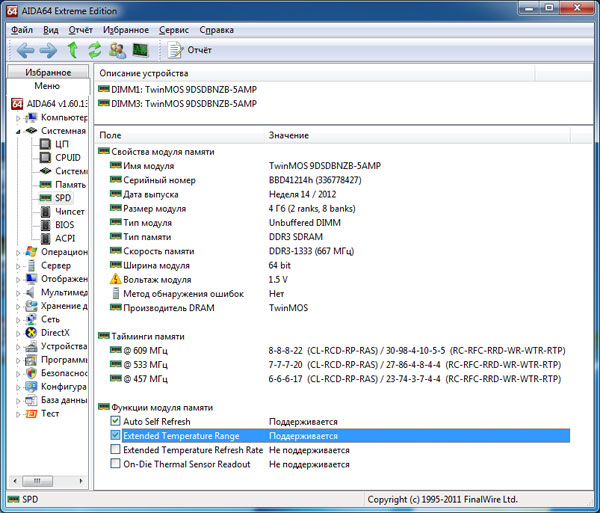Click the Безопасность shield icon
The image size is (600, 513).
click(31, 373)
